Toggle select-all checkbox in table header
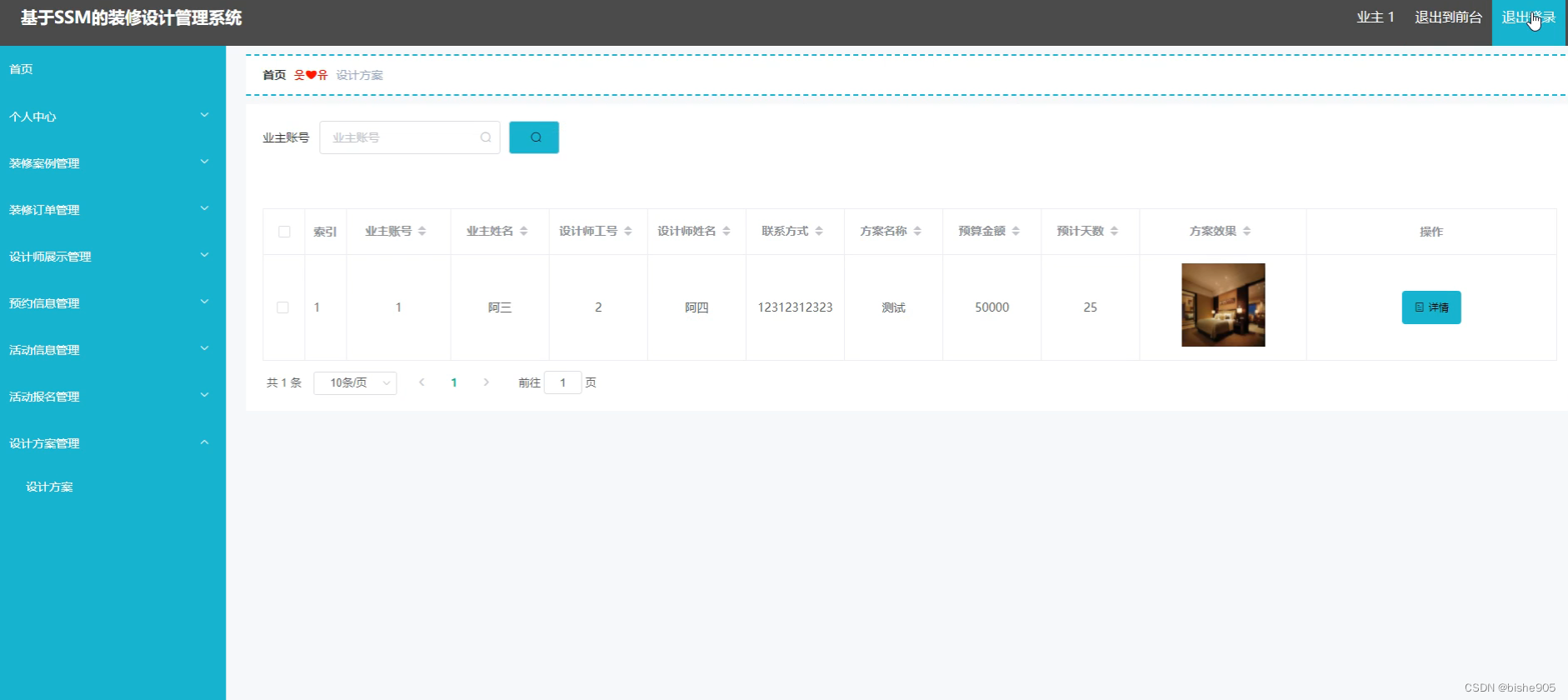 coord(284,232)
